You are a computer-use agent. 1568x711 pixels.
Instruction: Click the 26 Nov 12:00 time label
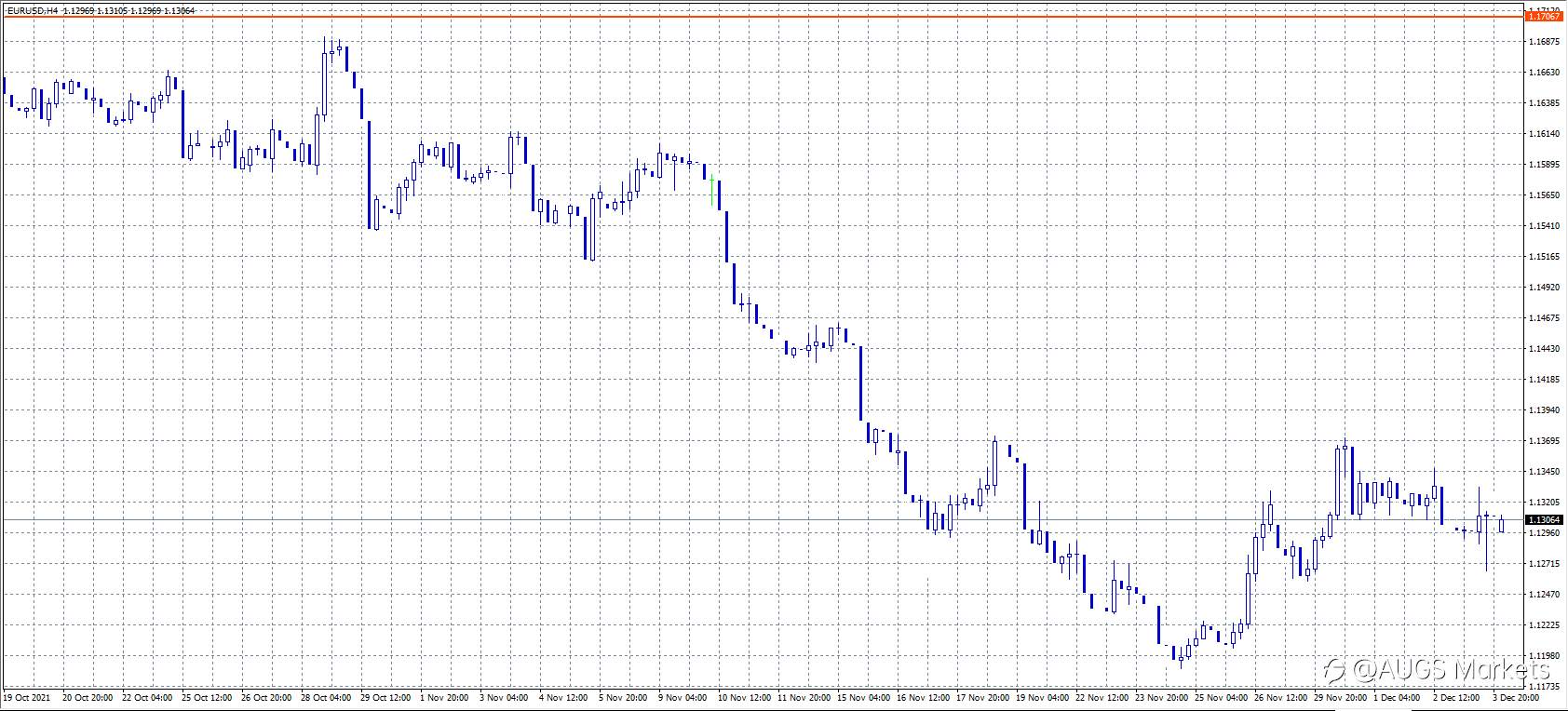(x=1281, y=697)
